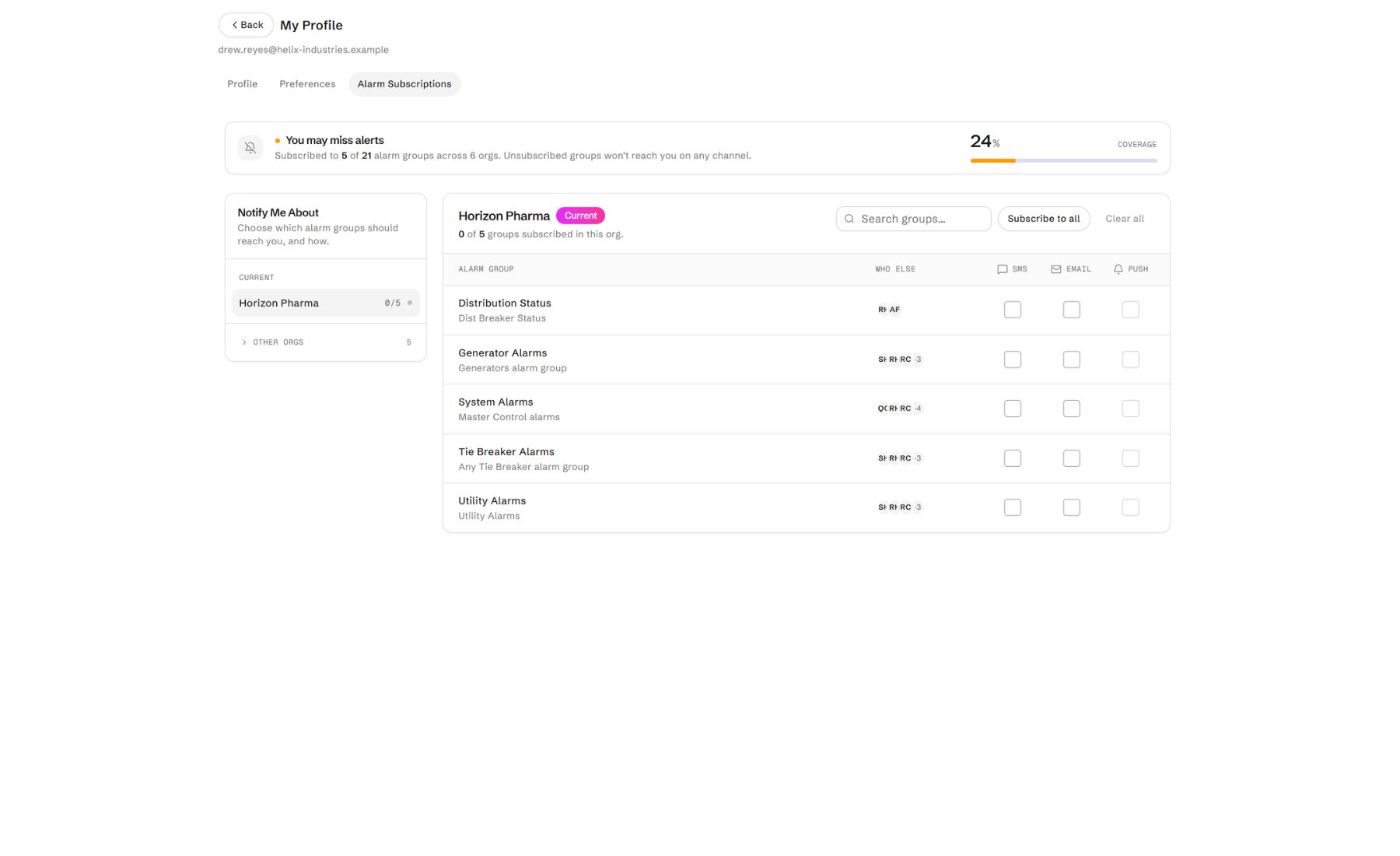1400x856 pixels.
Task: Click the Utility Alarms group name
Action: click(492, 501)
